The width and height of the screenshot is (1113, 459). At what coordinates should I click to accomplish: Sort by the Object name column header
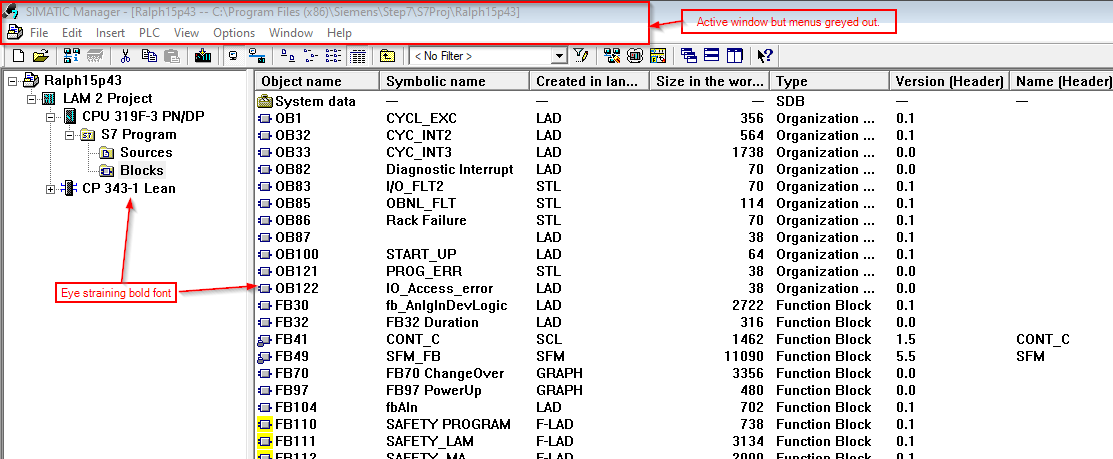317,82
